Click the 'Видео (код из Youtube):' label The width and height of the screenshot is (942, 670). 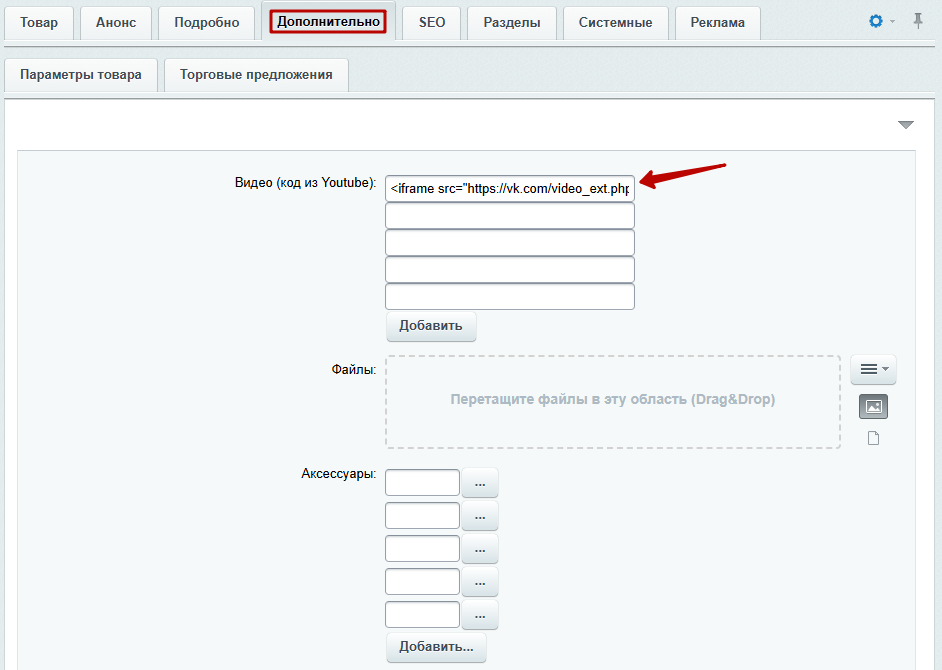(305, 183)
